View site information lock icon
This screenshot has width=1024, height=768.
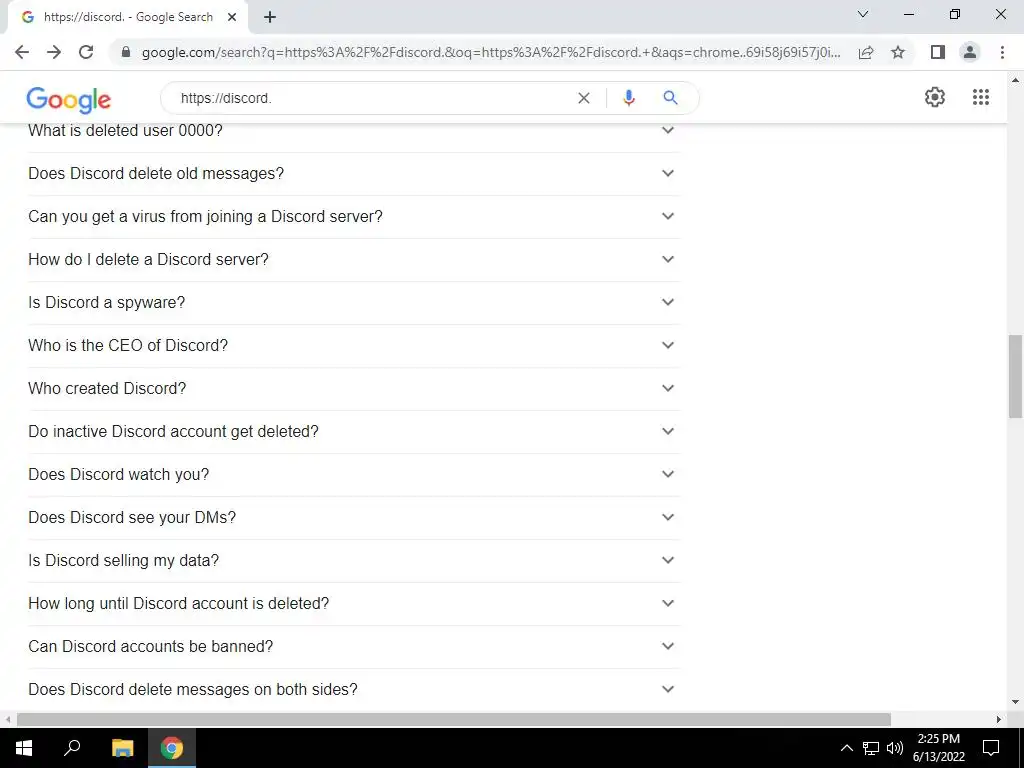(126, 52)
